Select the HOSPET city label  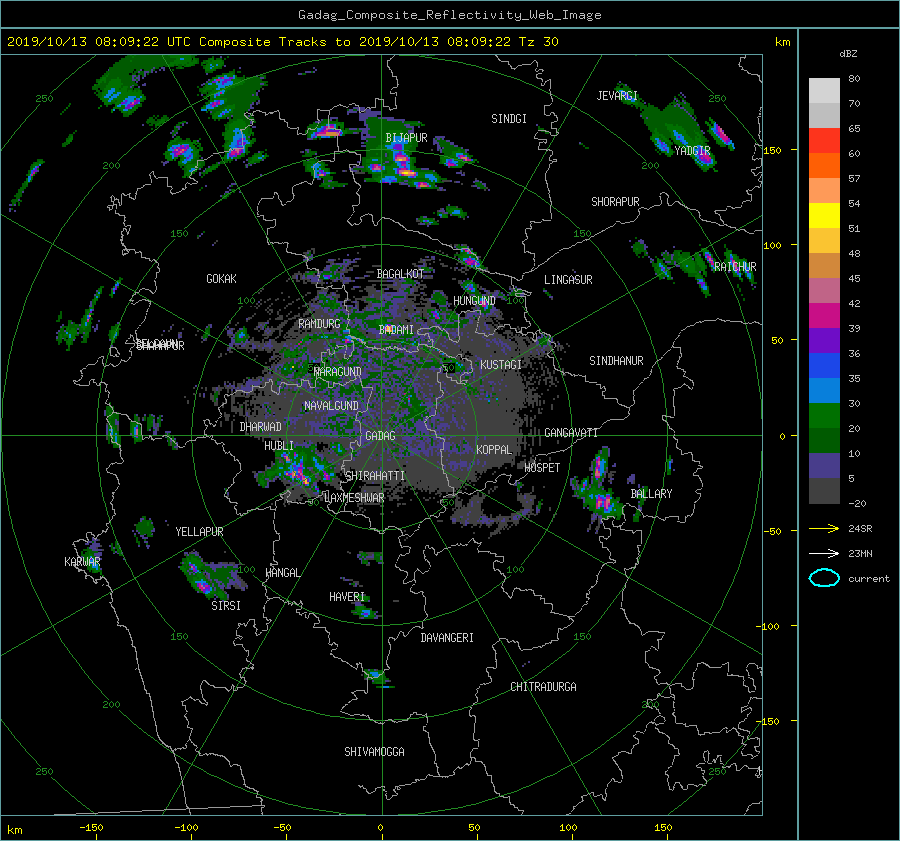click(542, 468)
